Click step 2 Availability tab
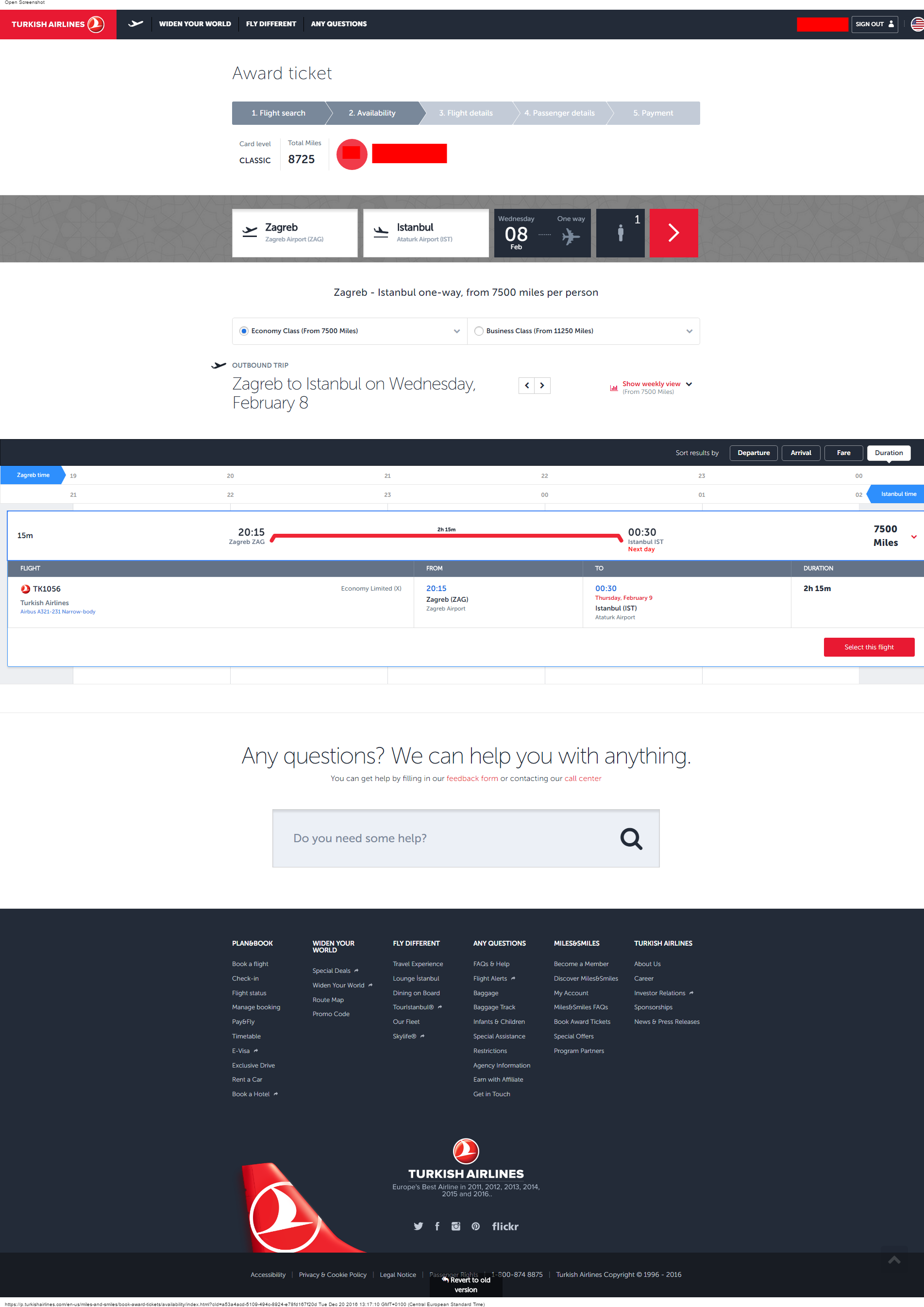Screen dimensions: 924x1307 point(372,113)
